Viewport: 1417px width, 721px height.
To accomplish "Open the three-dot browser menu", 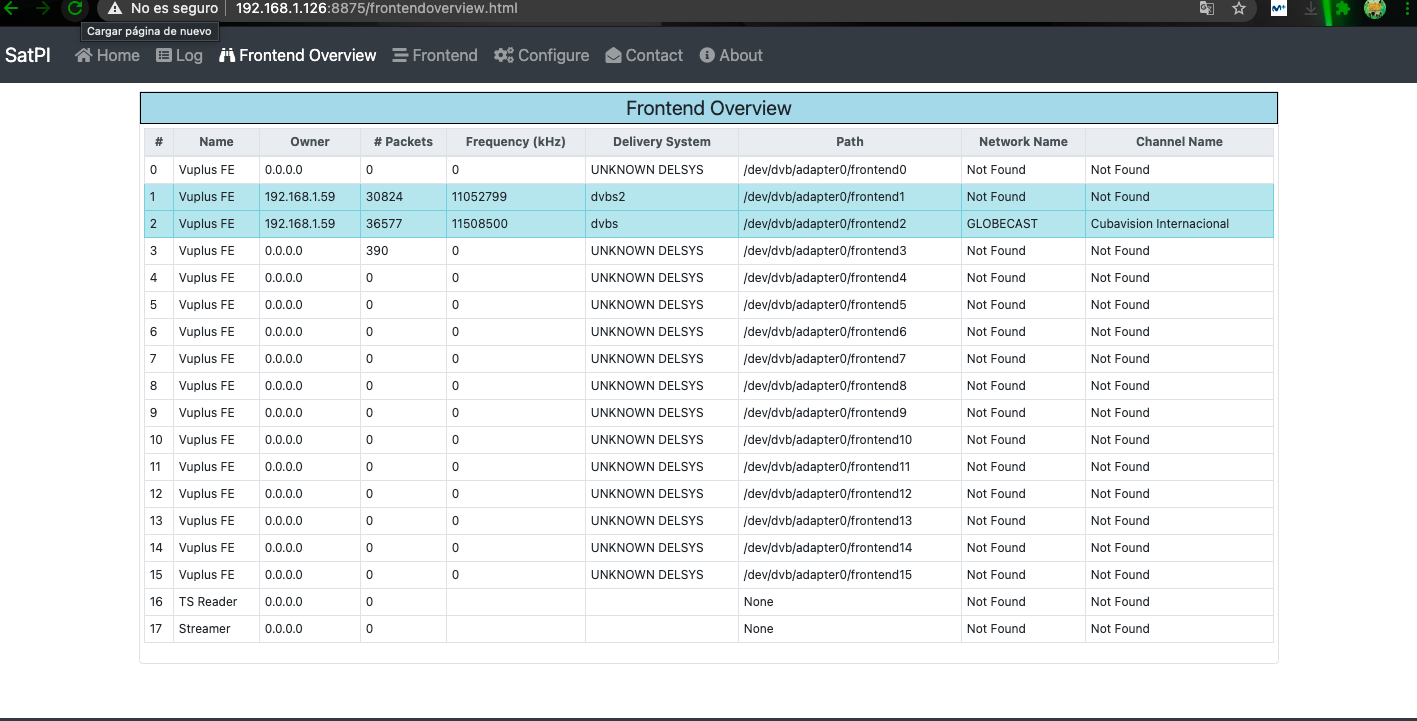I will pos(1405,9).
